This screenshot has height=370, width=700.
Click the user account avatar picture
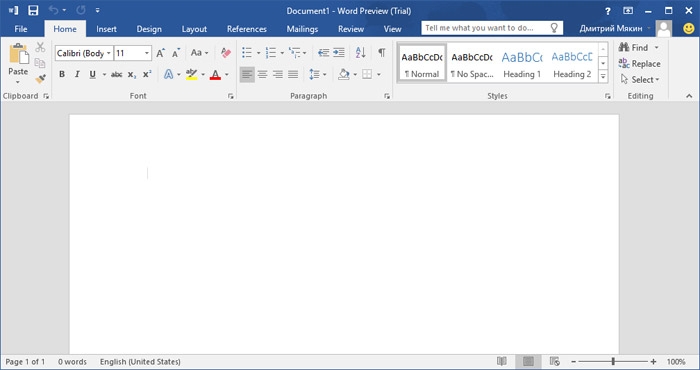click(x=664, y=29)
